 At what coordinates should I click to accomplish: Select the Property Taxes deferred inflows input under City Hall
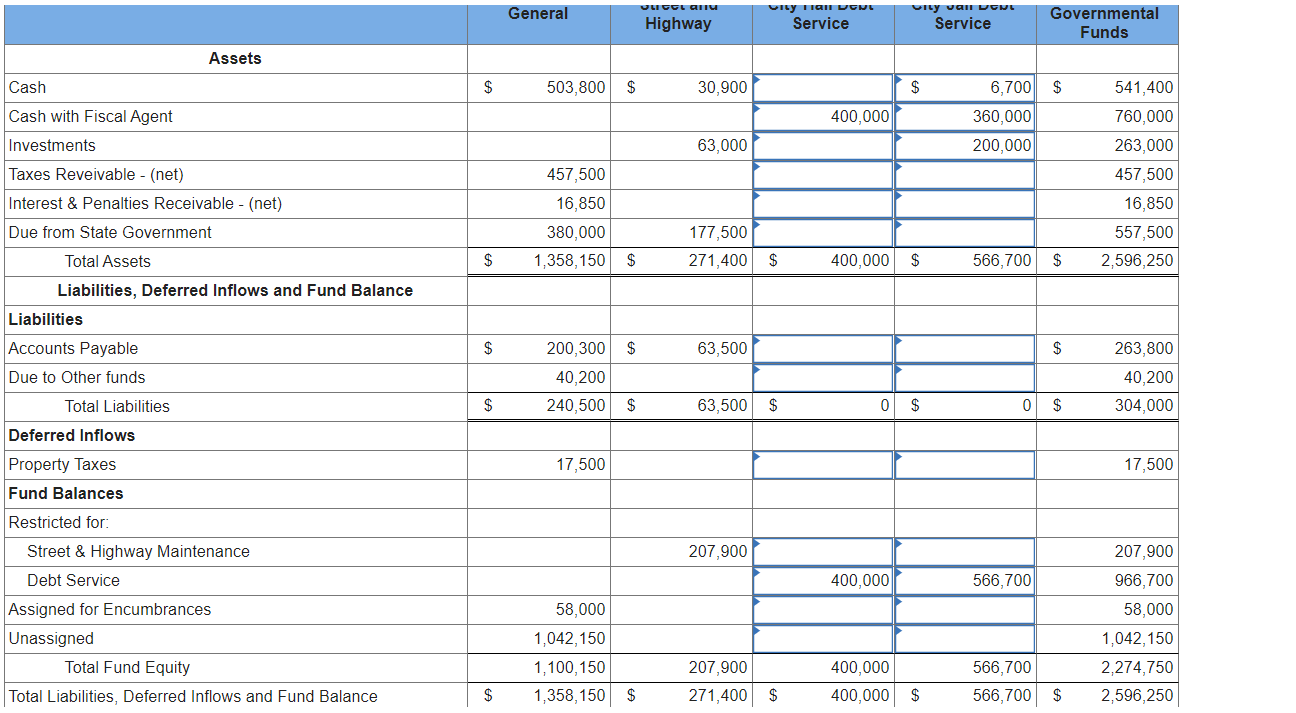(x=822, y=464)
